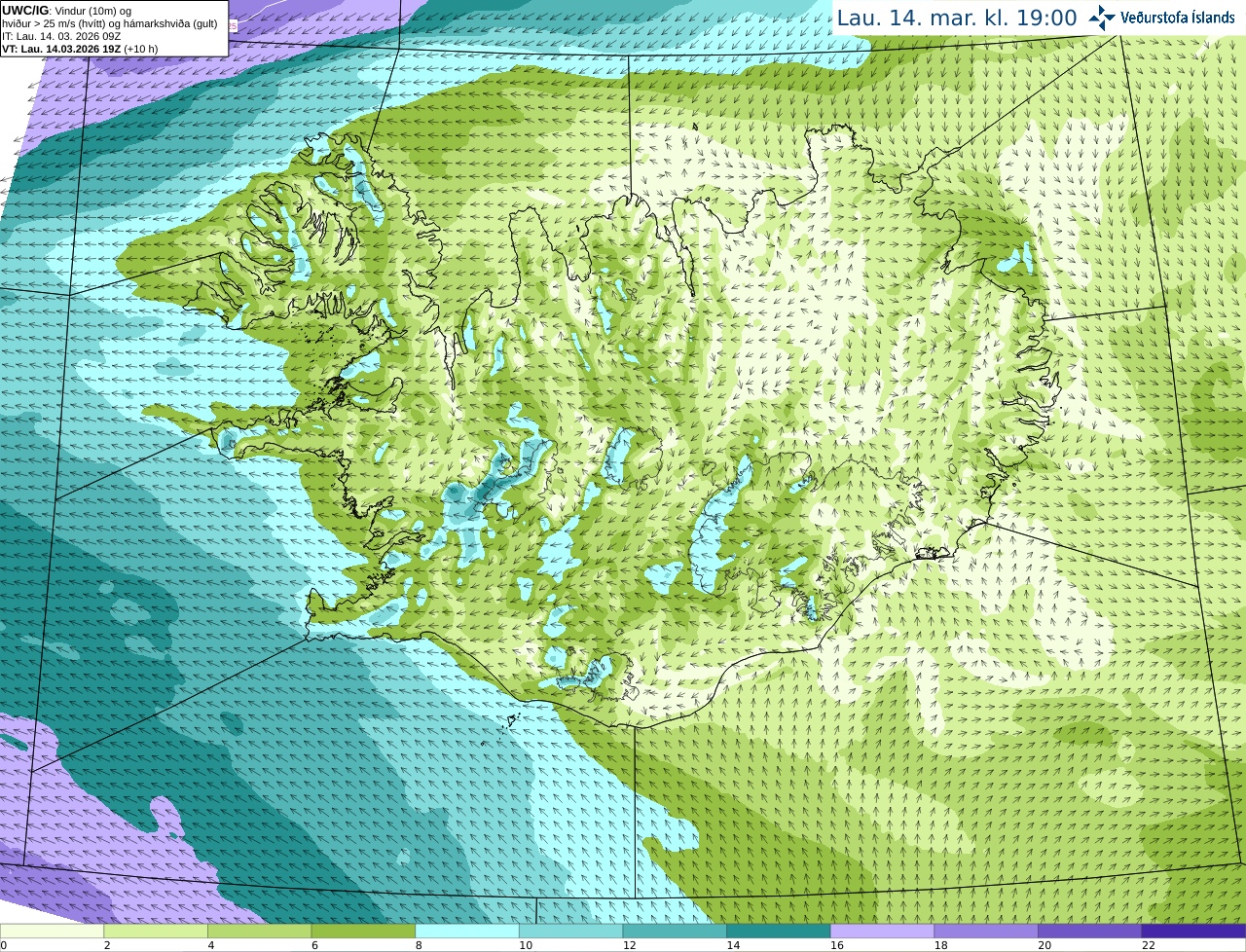Pick the violet 20–22 scale swatch
The width and height of the screenshot is (1246, 952).
tap(1090, 932)
